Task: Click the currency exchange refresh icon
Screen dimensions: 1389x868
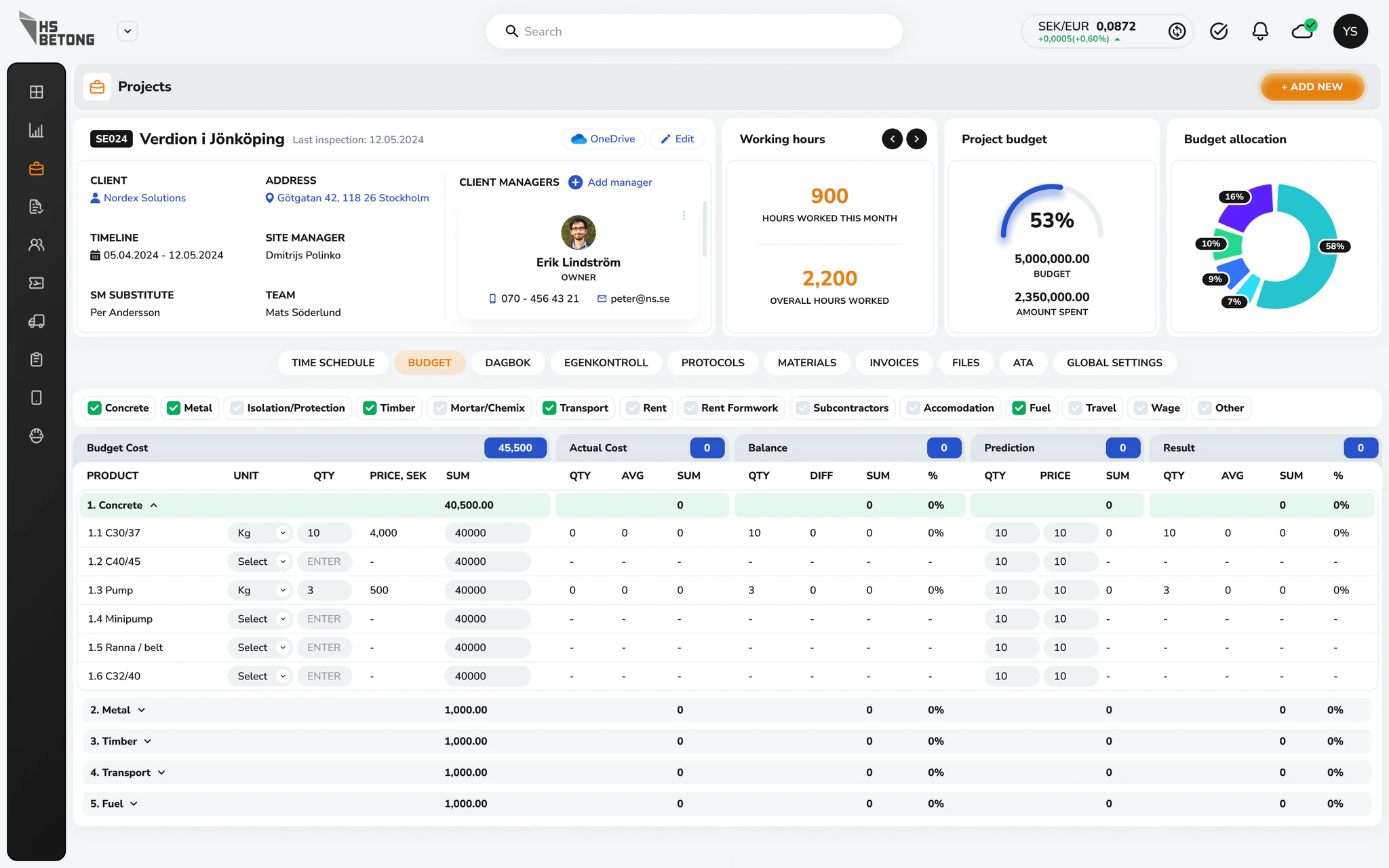Action: pos(1177,31)
